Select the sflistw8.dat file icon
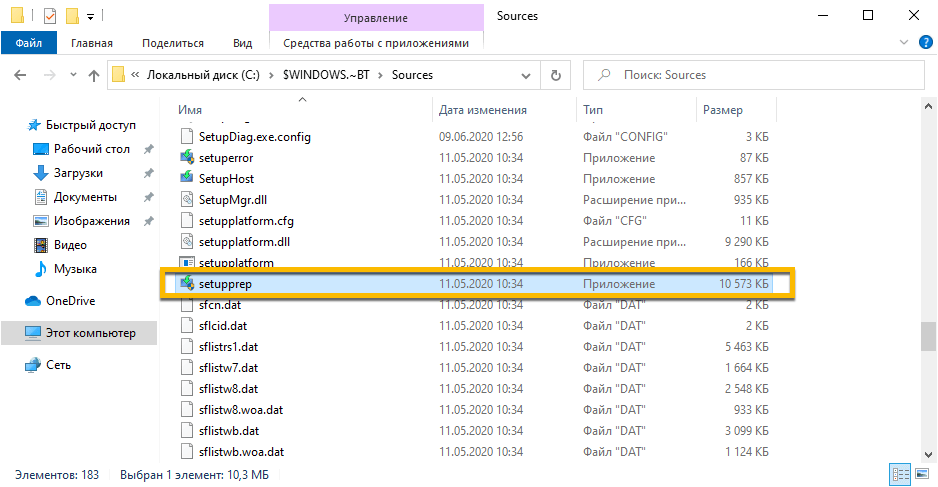The width and height of the screenshot is (938, 487). pos(187,388)
